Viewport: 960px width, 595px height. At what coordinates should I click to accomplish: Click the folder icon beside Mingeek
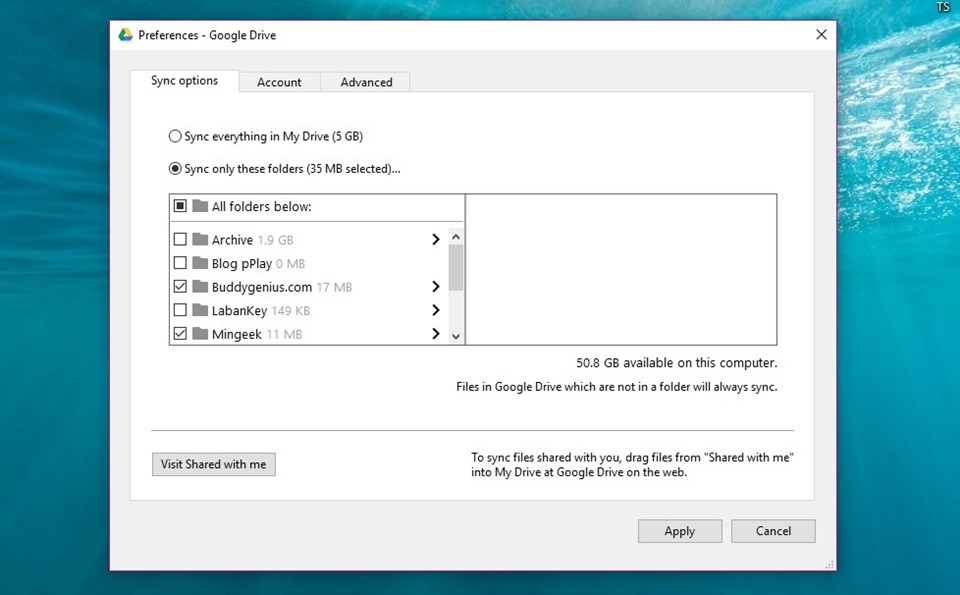[x=200, y=333]
